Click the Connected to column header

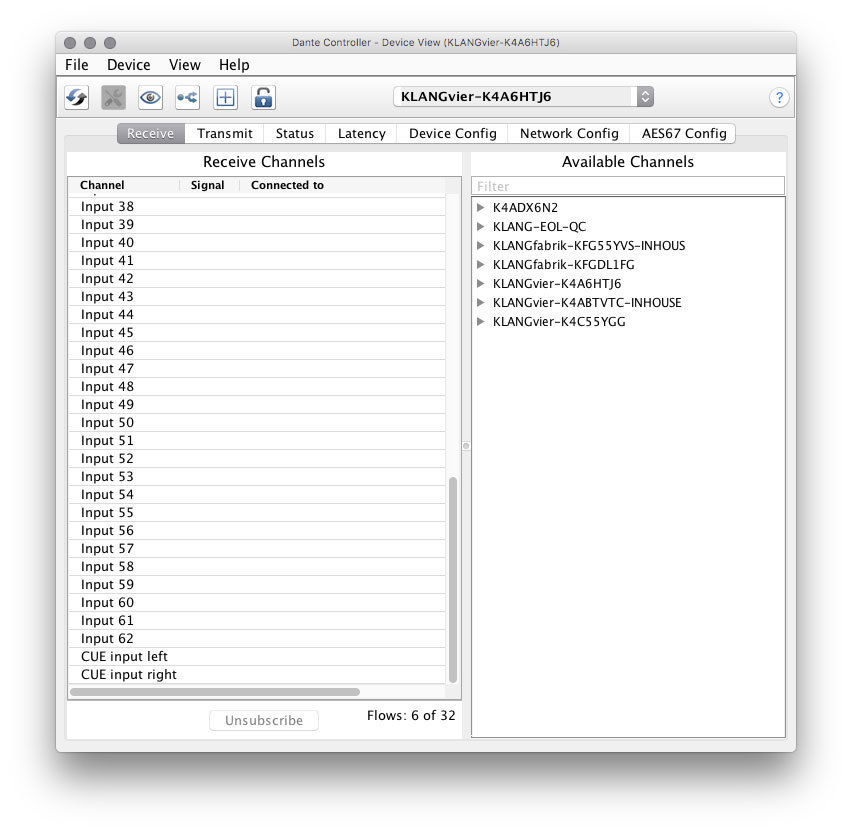(x=287, y=185)
